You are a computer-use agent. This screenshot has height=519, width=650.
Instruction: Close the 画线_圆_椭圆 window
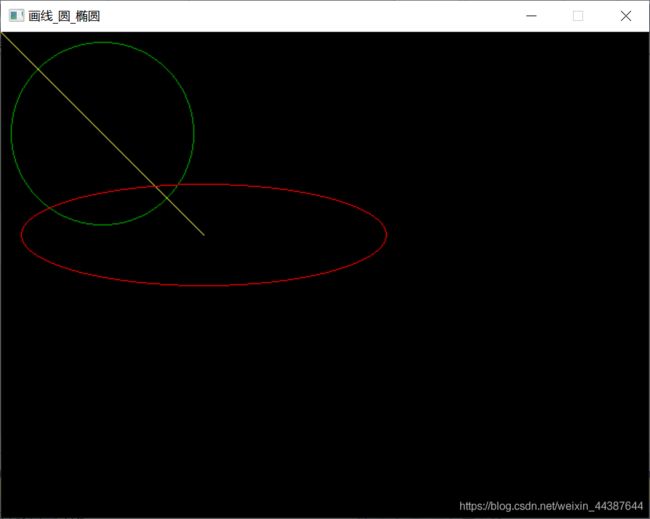tap(626, 16)
